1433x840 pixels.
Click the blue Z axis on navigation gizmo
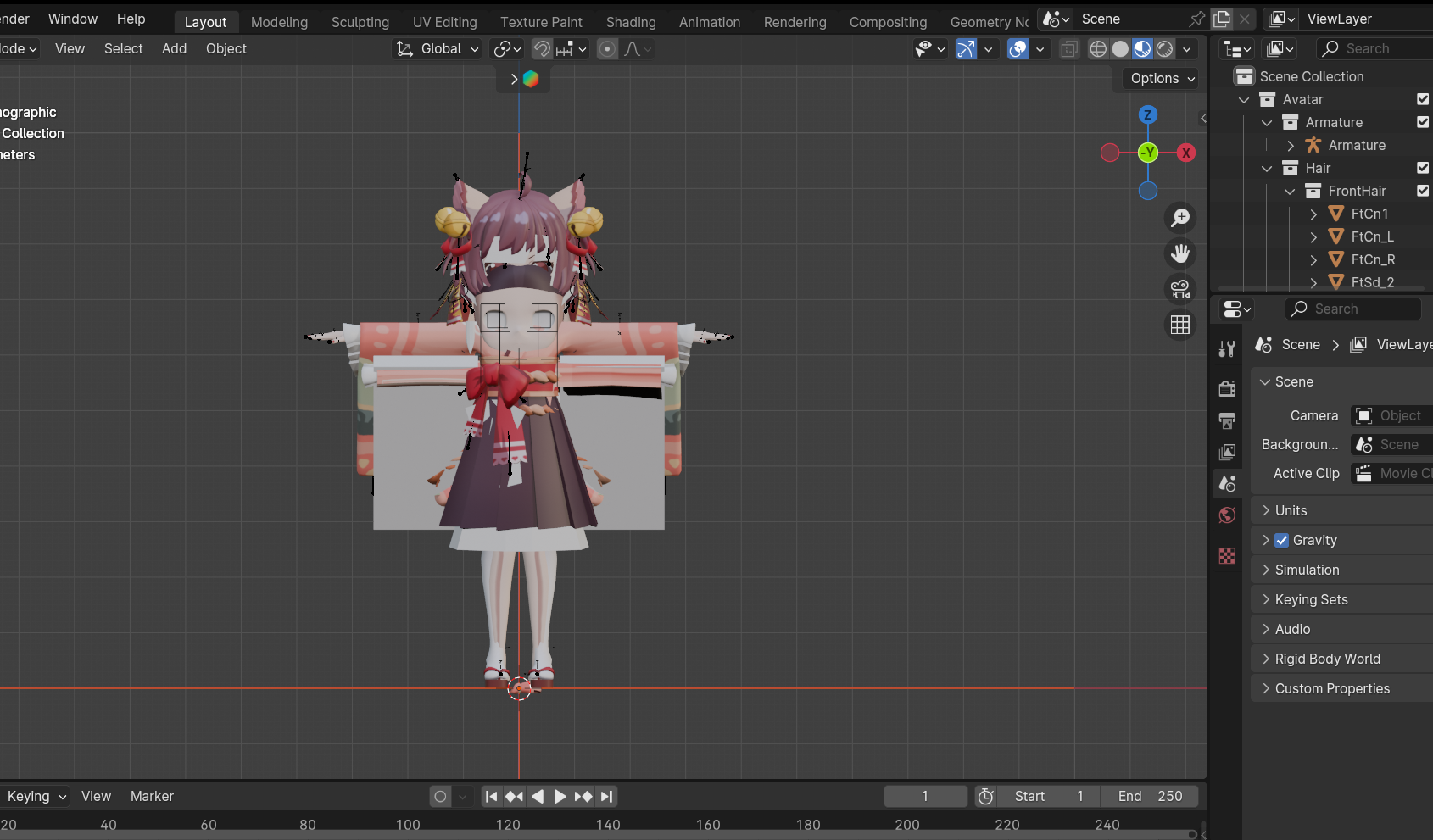1148,114
